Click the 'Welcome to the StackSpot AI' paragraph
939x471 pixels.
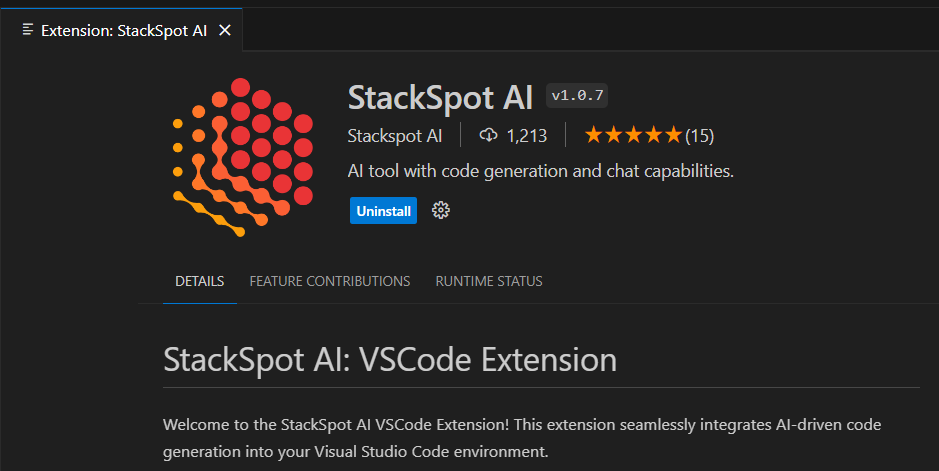[x=522, y=437]
